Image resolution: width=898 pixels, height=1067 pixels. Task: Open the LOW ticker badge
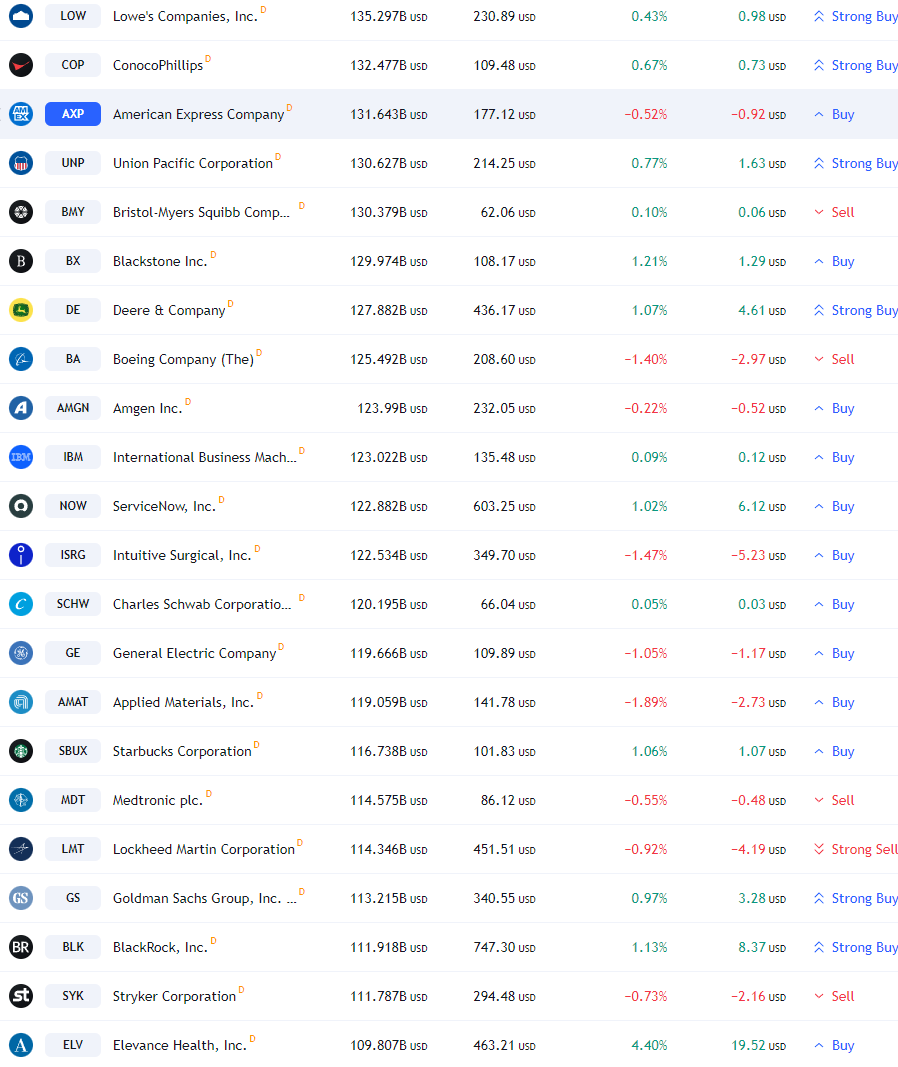(x=73, y=16)
